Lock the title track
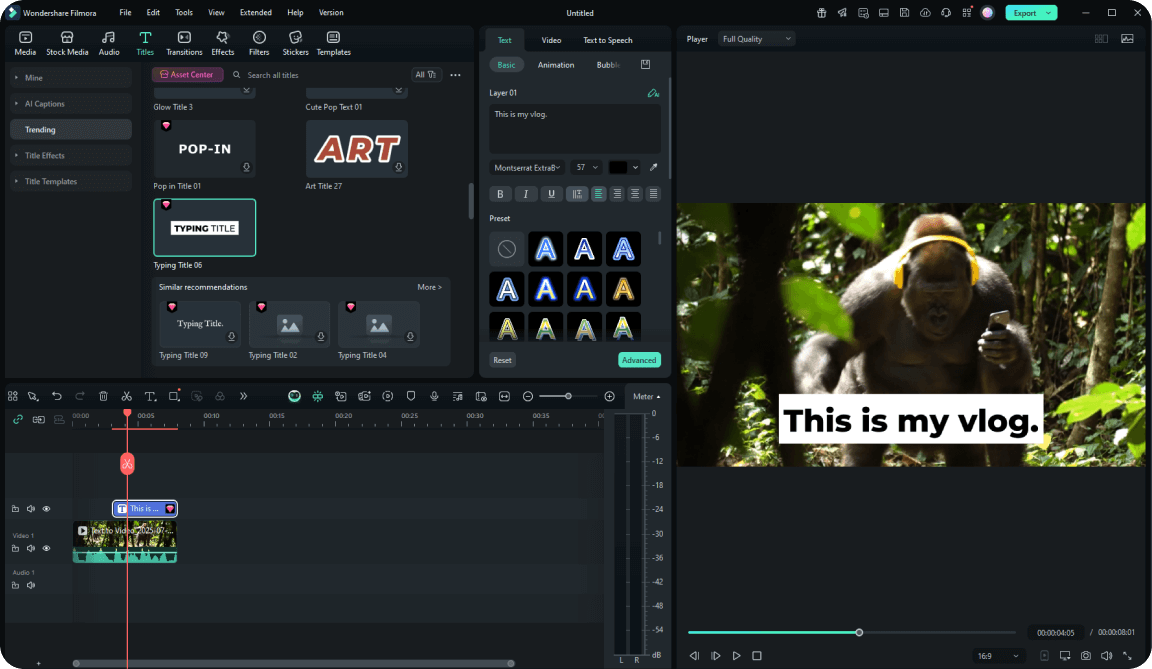 15,509
